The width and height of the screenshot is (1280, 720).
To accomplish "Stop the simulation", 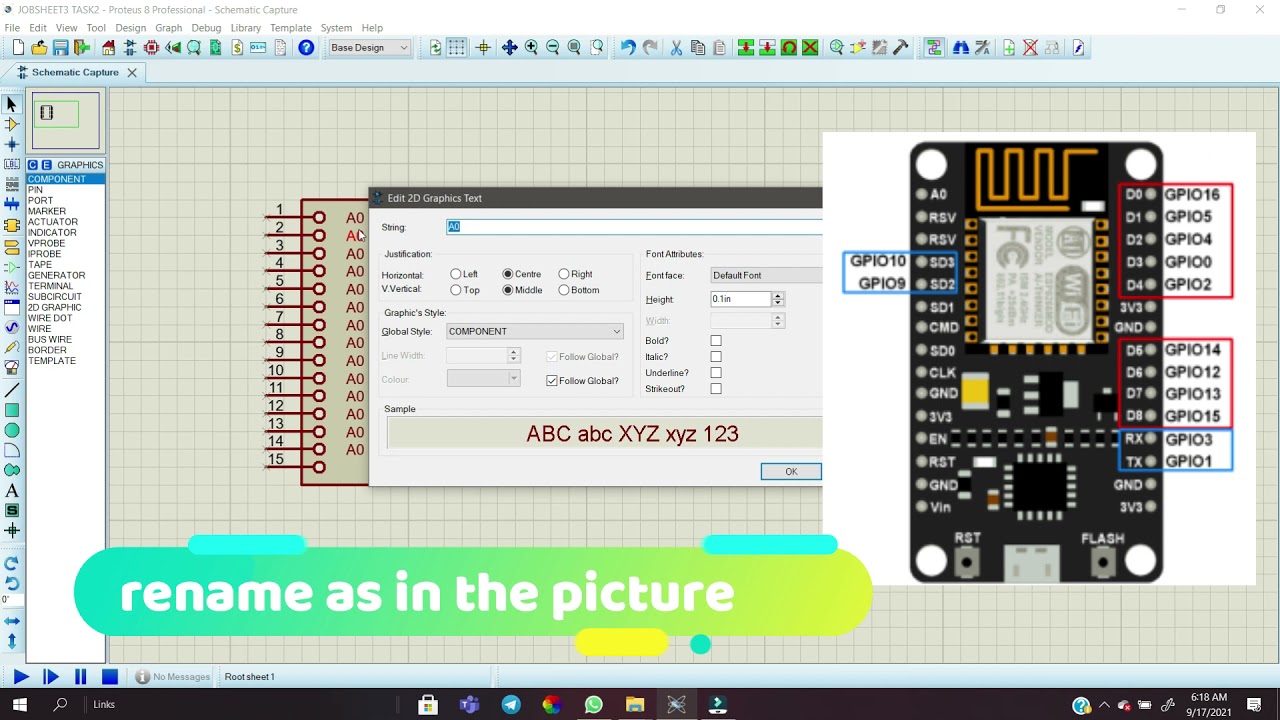I will pyautogui.click(x=110, y=677).
